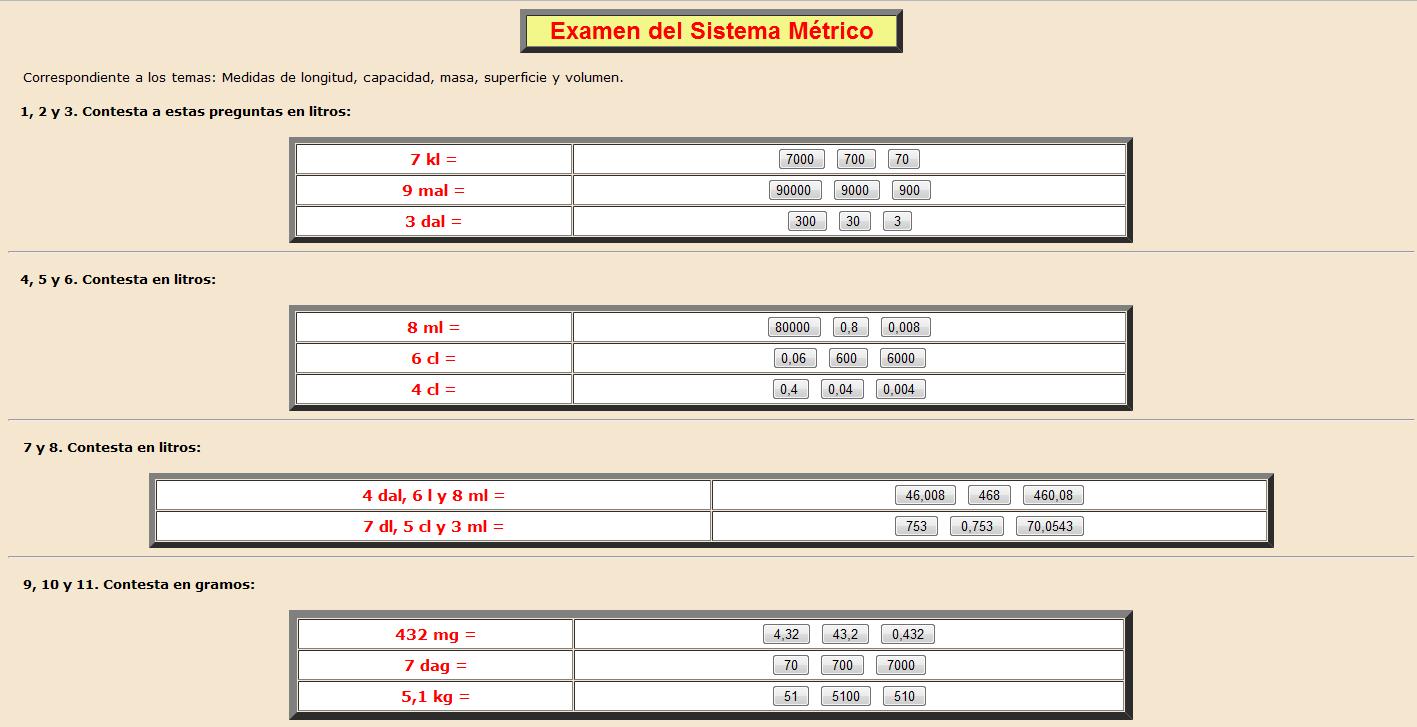Click the heading '1, 2 y 3. Contesta a estas preguntas en litros'
The height and width of the screenshot is (727, 1417).
point(186,112)
